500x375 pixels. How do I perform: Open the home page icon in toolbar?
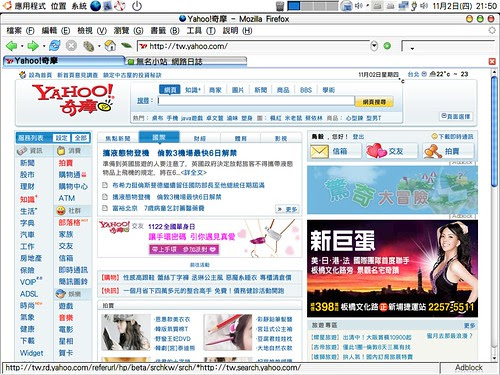pyautogui.click(x=110, y=46)
